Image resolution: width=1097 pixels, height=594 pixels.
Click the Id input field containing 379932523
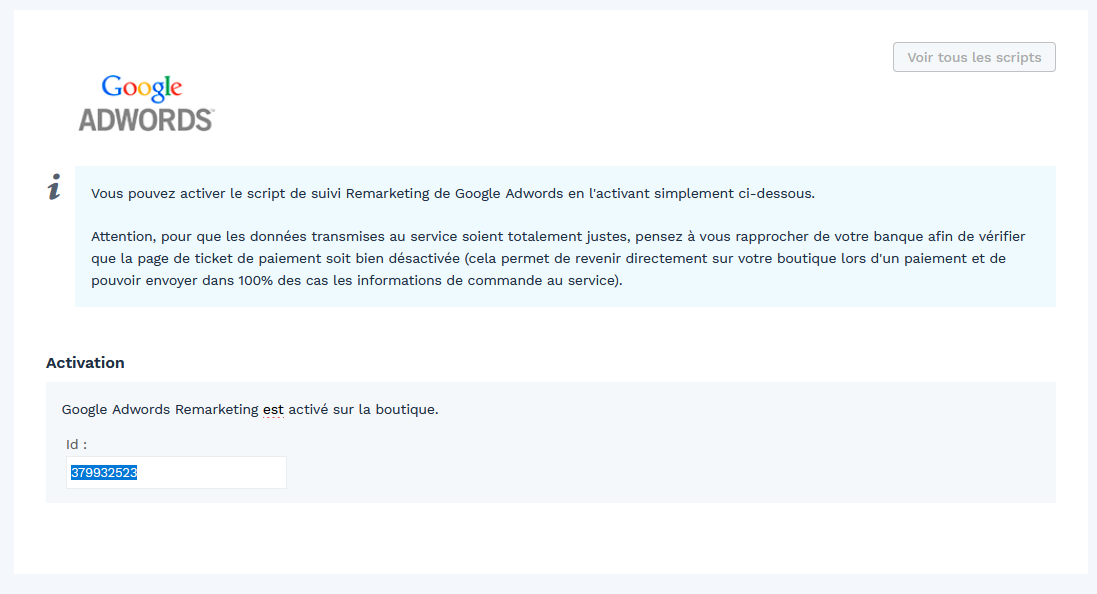(x=176, y=472)
